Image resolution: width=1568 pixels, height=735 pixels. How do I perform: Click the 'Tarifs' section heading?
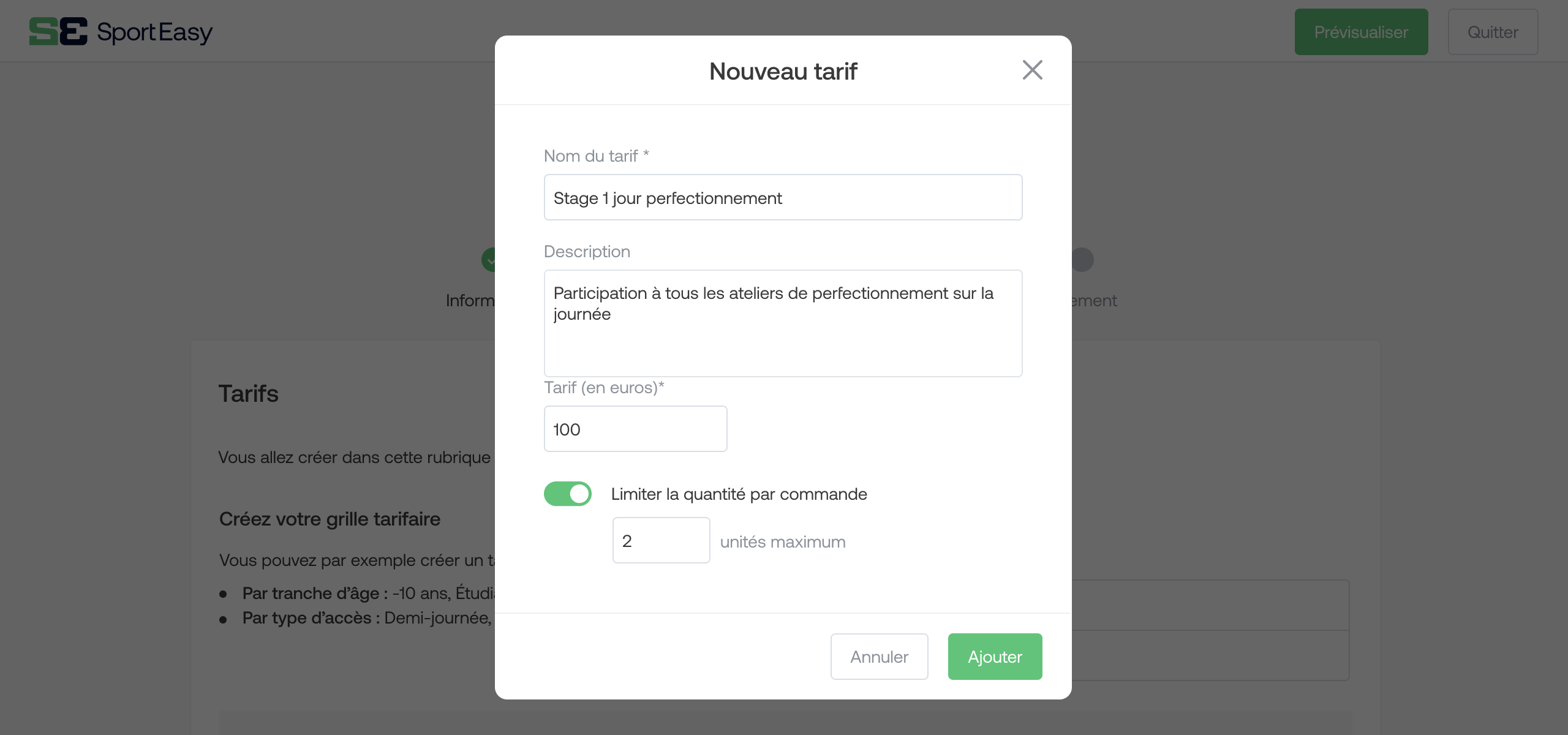point(249,394)
